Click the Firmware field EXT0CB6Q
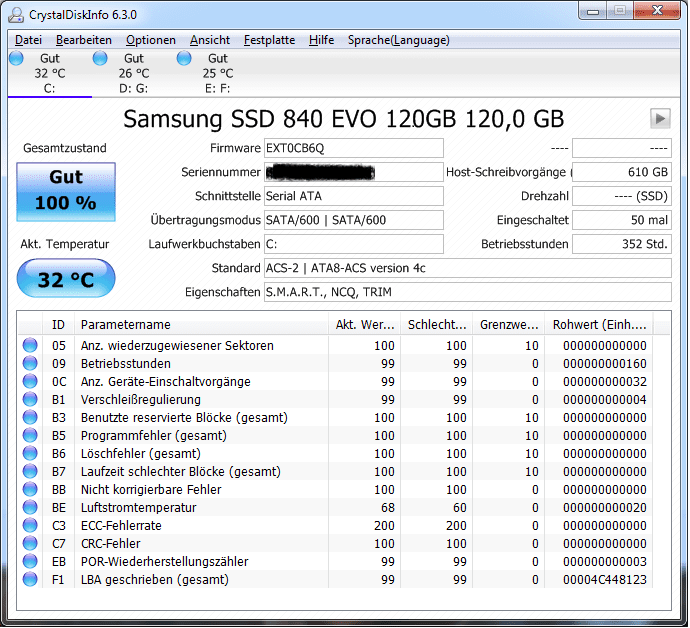This screenshot has width=690, height=628. 353,148
